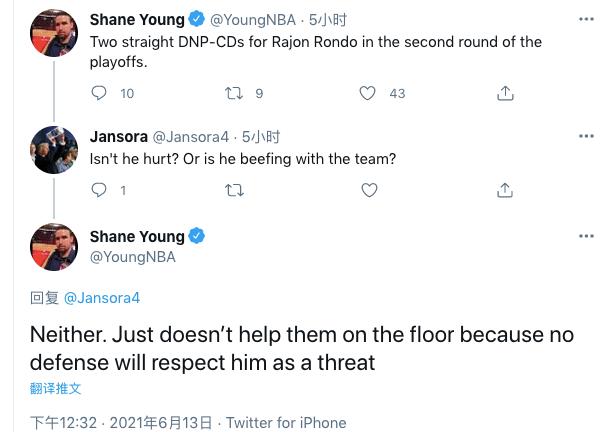Retweet Jansora's question tweet
The height and width of the screenshot is (432, 601).
tap(233, 189)
